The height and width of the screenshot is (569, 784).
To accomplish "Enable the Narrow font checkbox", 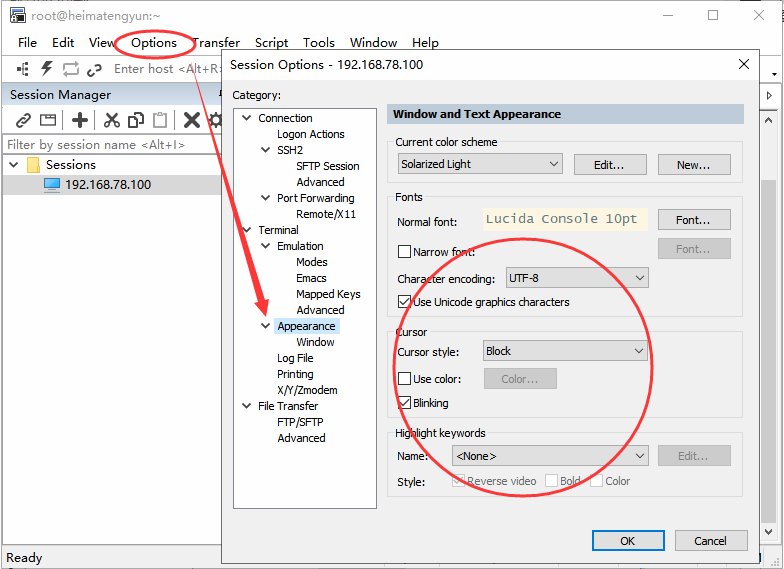I will click(x=404, y=251).
